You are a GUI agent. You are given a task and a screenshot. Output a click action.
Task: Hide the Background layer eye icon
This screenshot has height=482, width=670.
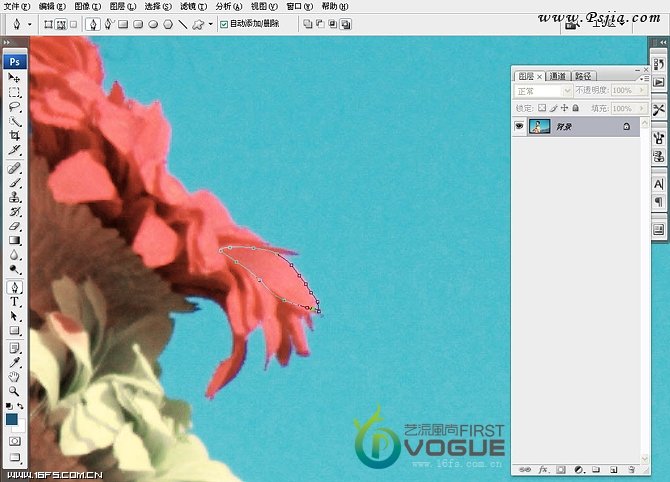[x=519, y=127]
